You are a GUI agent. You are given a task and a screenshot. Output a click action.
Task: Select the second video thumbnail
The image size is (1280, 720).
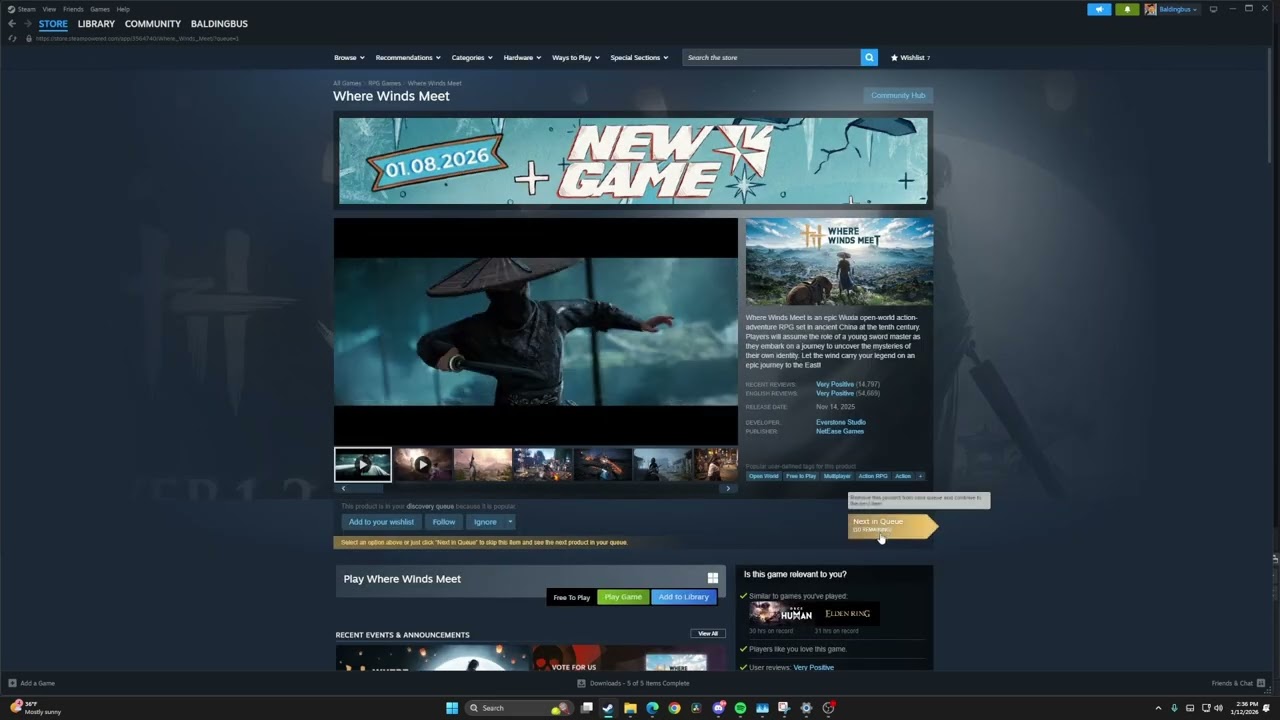point(423,464)
